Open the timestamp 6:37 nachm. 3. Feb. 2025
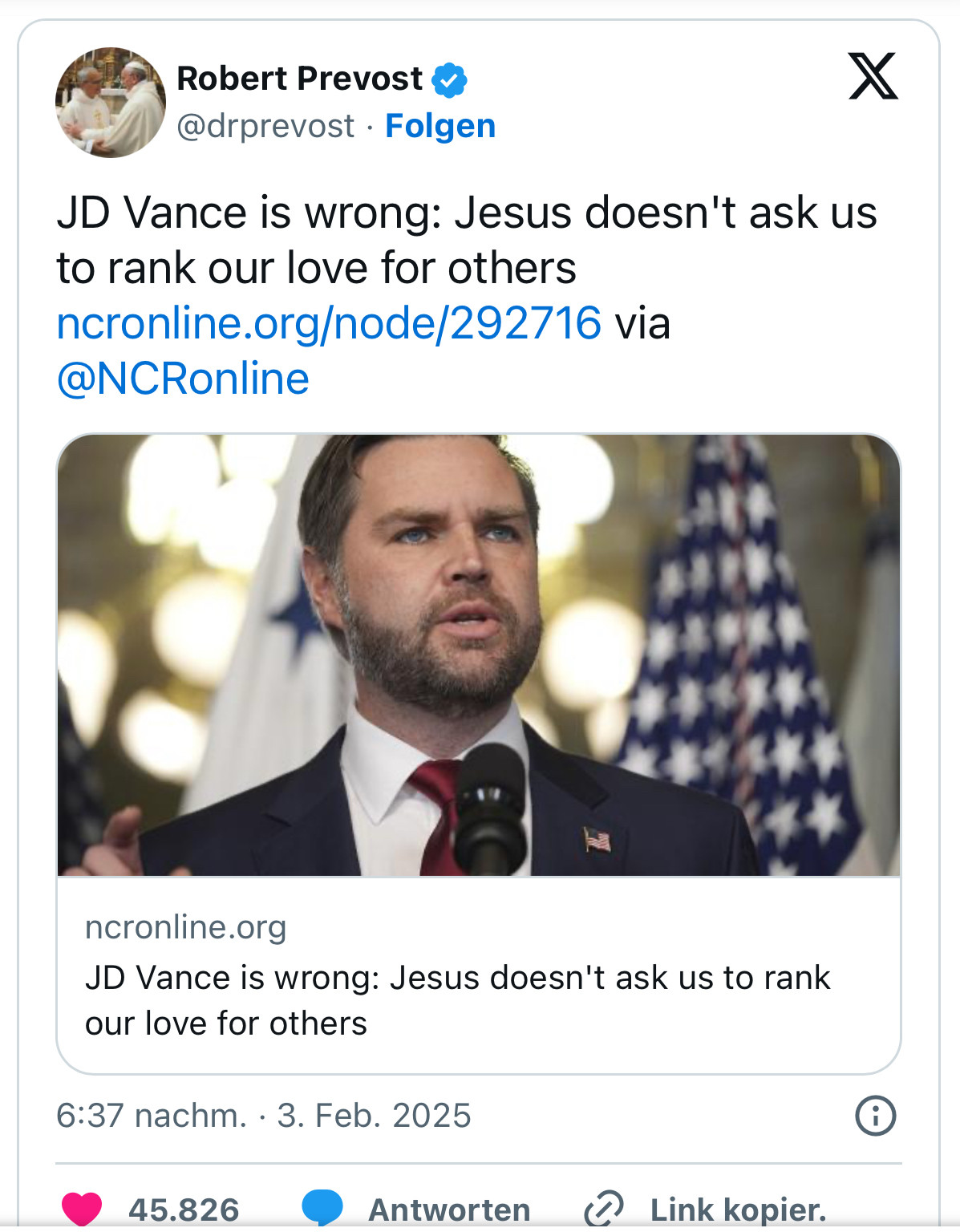Viewport: 960px width, 1232px height. pos(263,1116)
